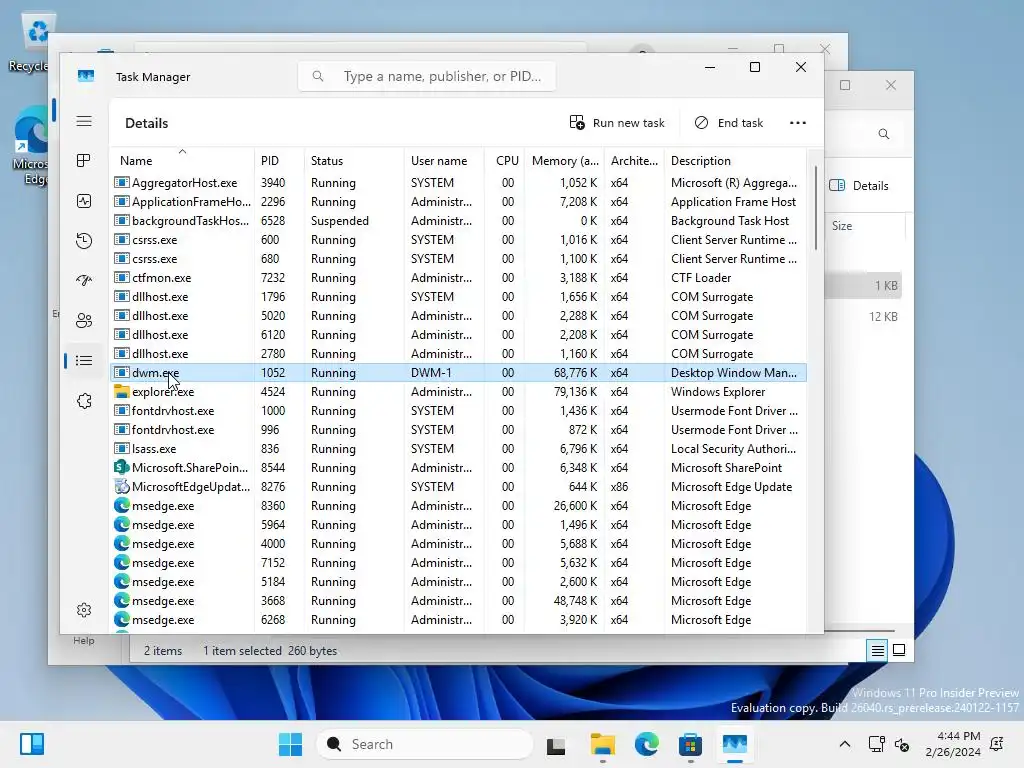Screen dimensions: 1024x768
Task: Click the Run new task button
Action: pyautogui.click(x=616, y=123)
